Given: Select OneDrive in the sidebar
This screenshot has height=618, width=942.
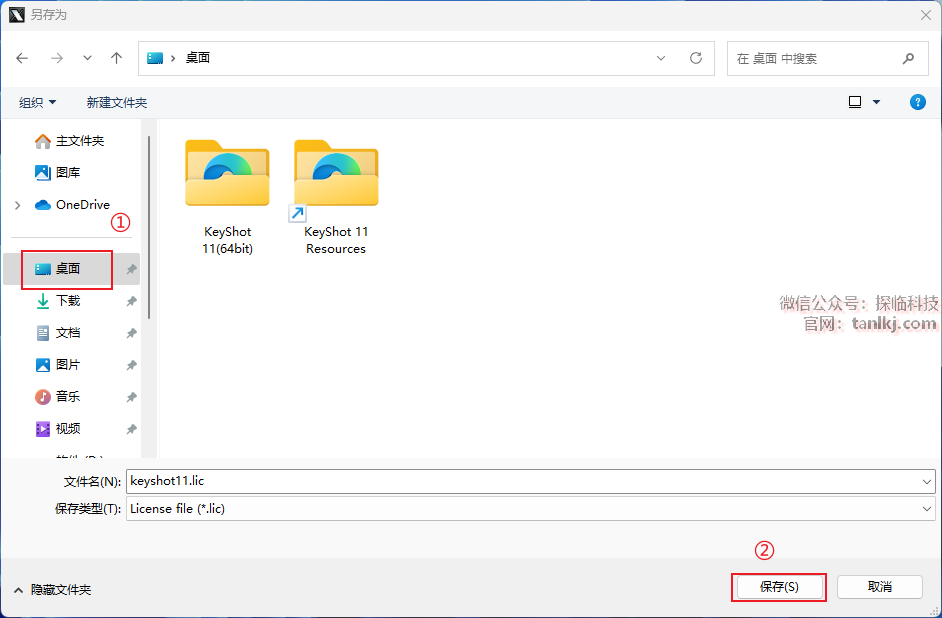Looking at the screenshot, I should [x=72, y=205].
